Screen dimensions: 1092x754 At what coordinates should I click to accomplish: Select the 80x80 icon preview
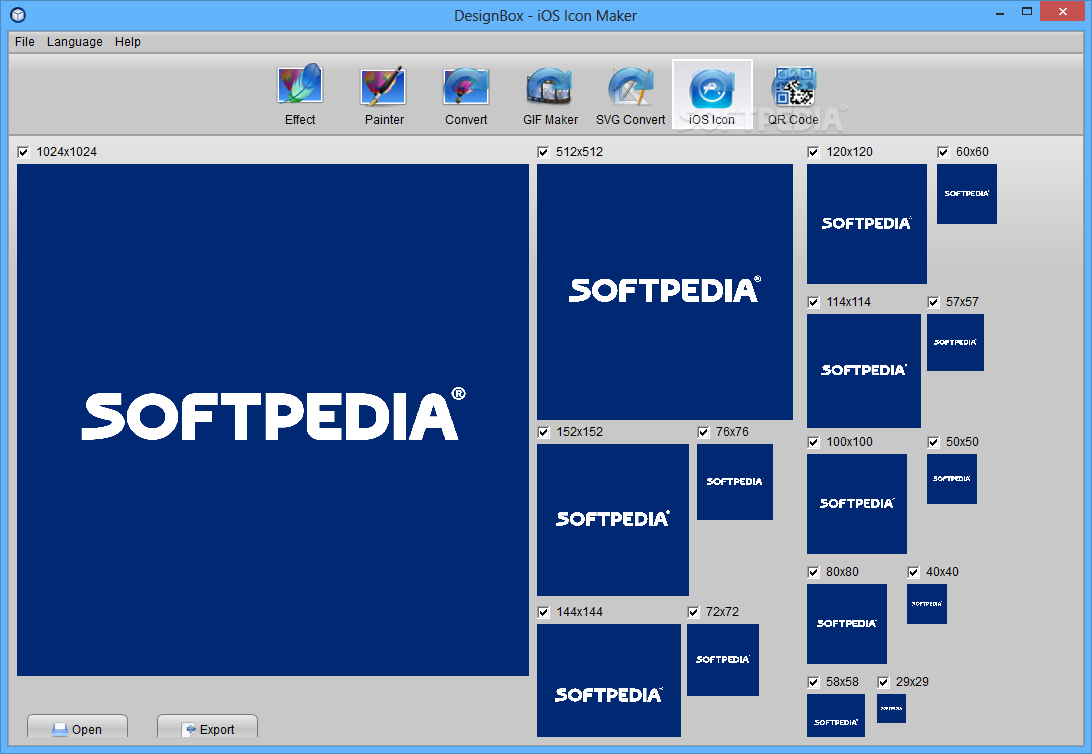coord(847,624)
